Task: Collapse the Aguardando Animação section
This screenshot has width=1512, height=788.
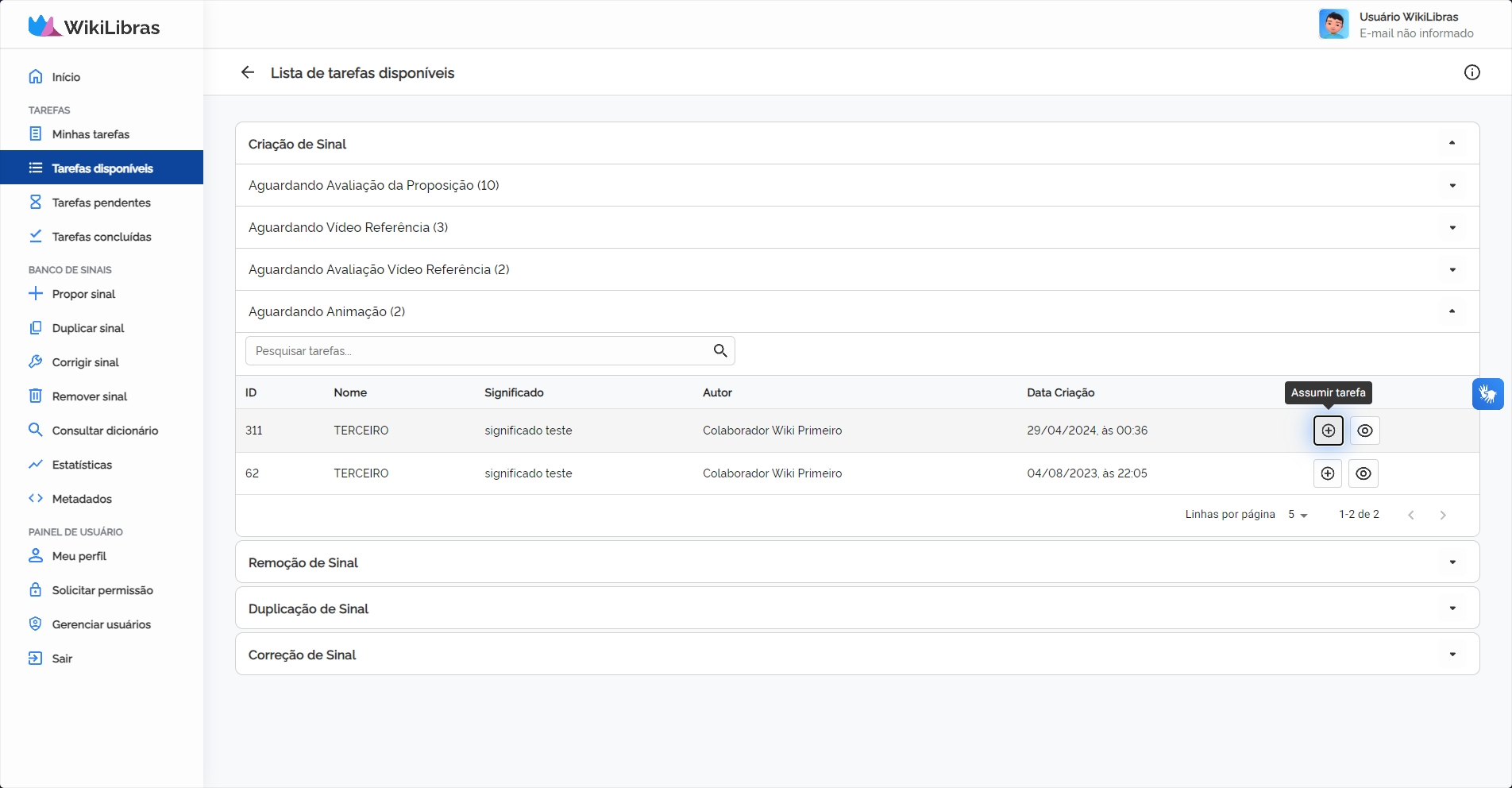Action: pyautogui.click(x=1452, y=311)
